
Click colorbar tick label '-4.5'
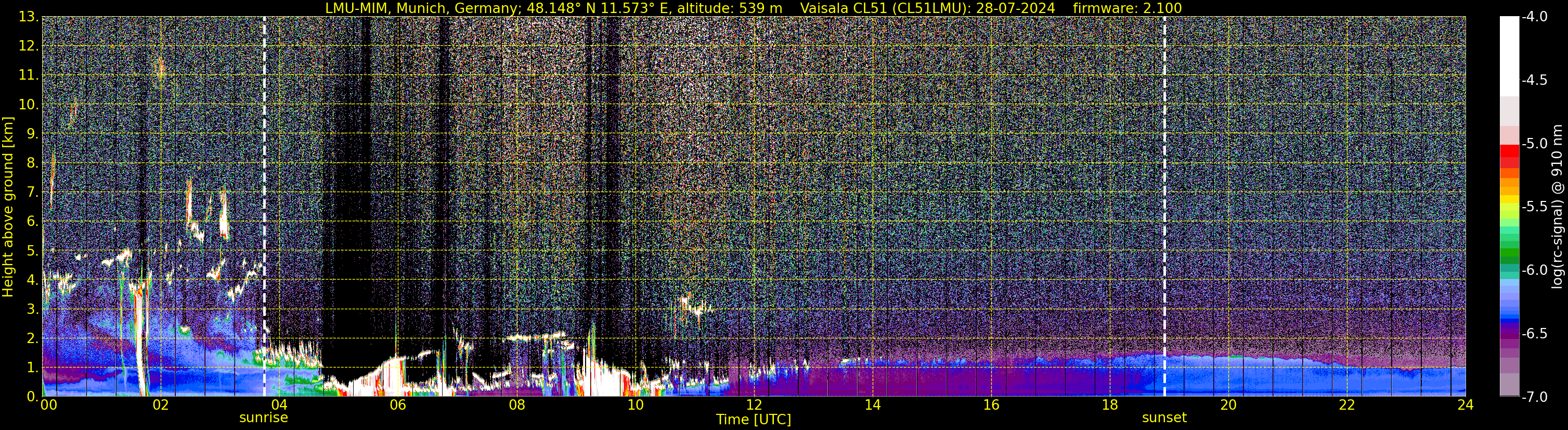(x=1534, y=80)
